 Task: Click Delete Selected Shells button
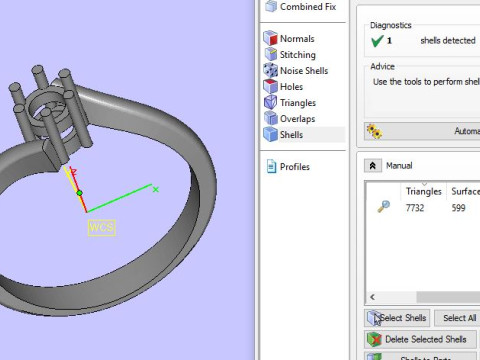(420, 339)
